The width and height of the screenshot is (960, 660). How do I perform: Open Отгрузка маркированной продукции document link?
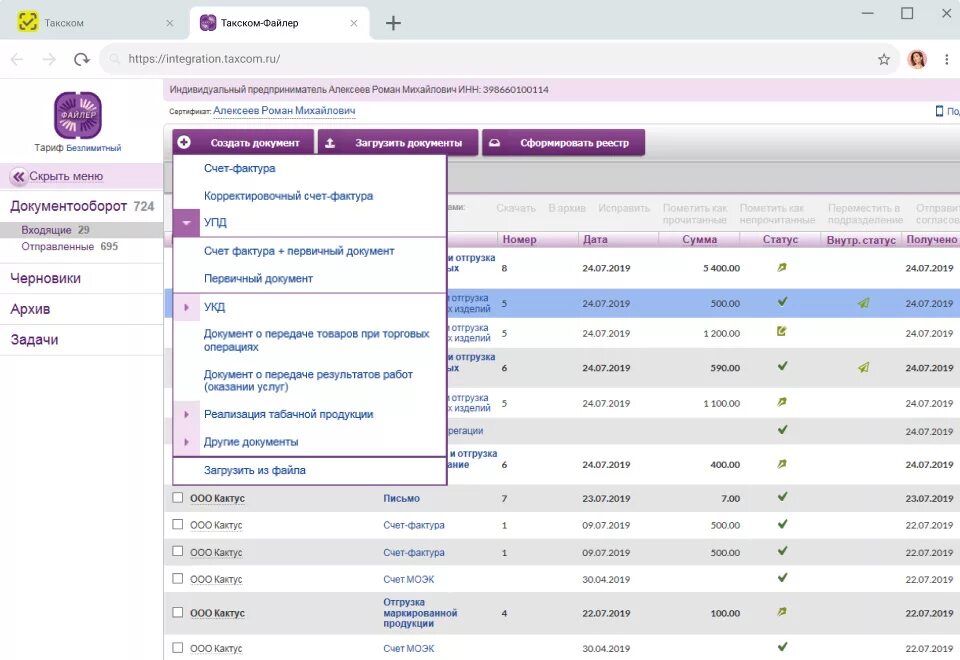(x=420, y=613)
